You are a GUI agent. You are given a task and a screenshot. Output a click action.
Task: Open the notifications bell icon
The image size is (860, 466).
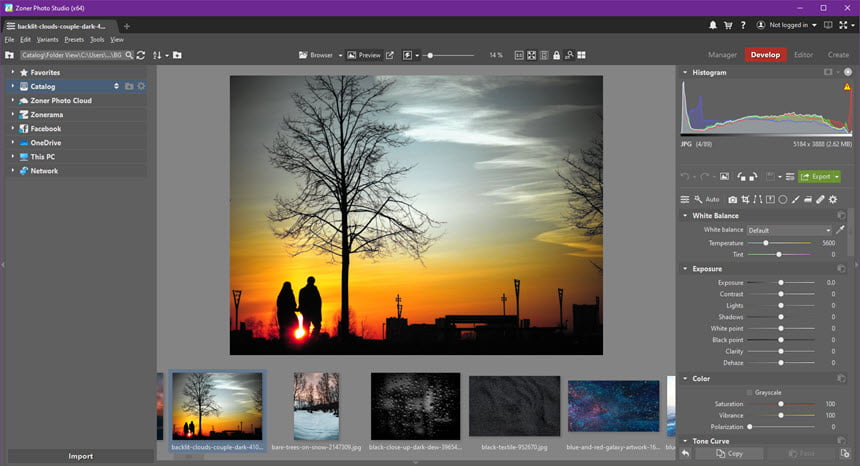pos(712,25)
